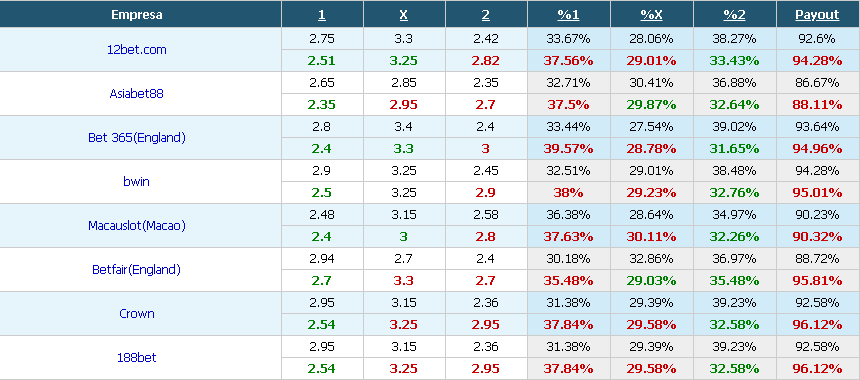Open the Bet 365(England) link
This screenshot has height=380, width=860.
137,138
